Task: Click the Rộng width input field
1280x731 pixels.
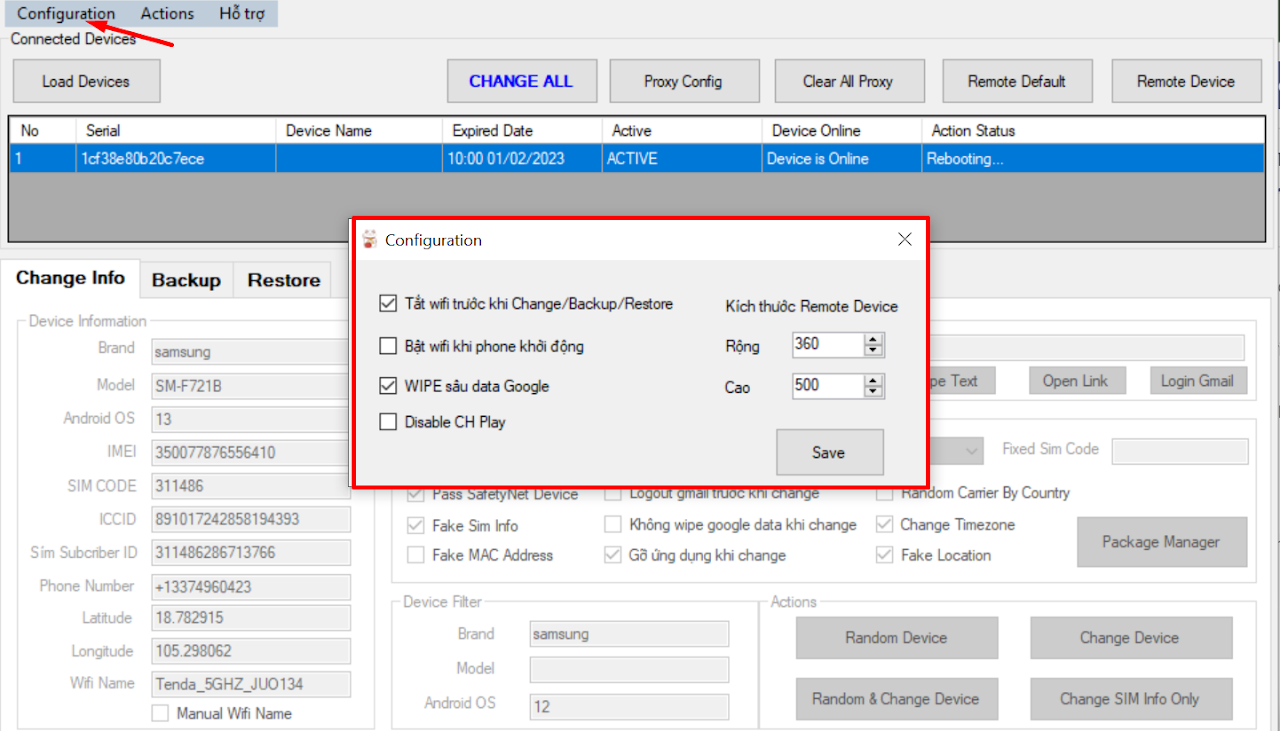Action: (x=825, y=345)
